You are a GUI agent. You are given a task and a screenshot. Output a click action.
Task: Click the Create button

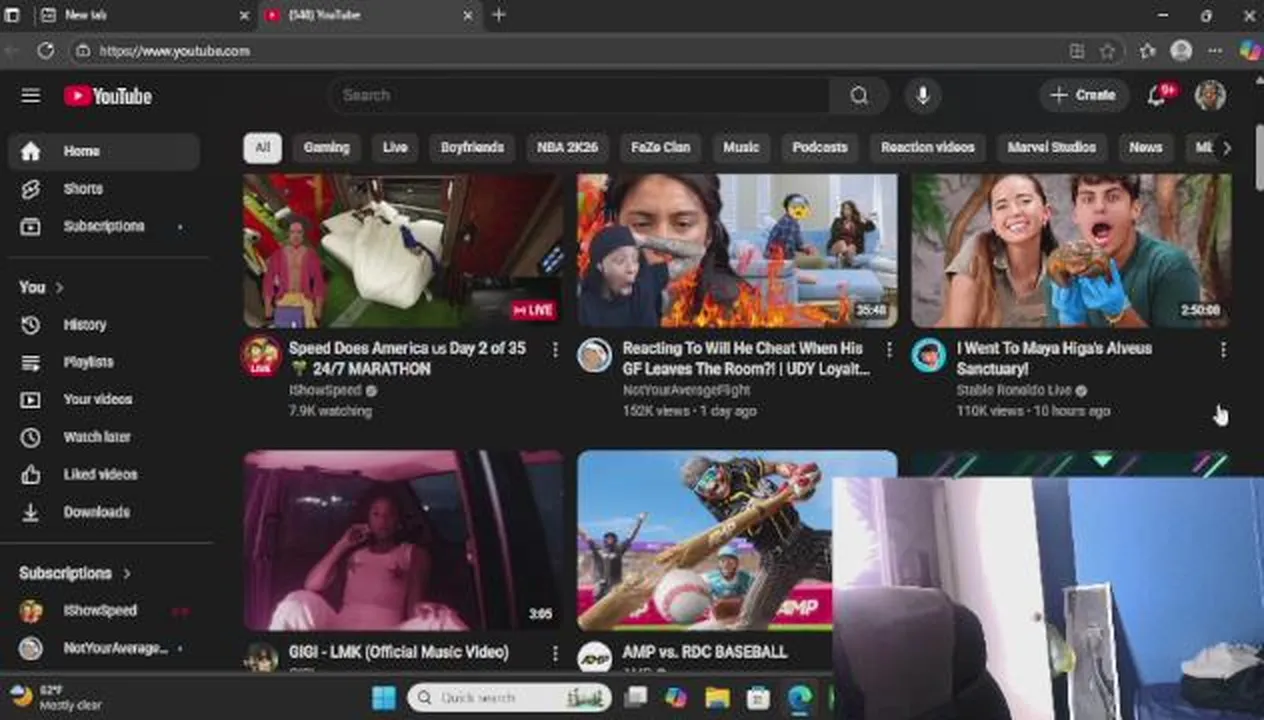point(1084,96)
